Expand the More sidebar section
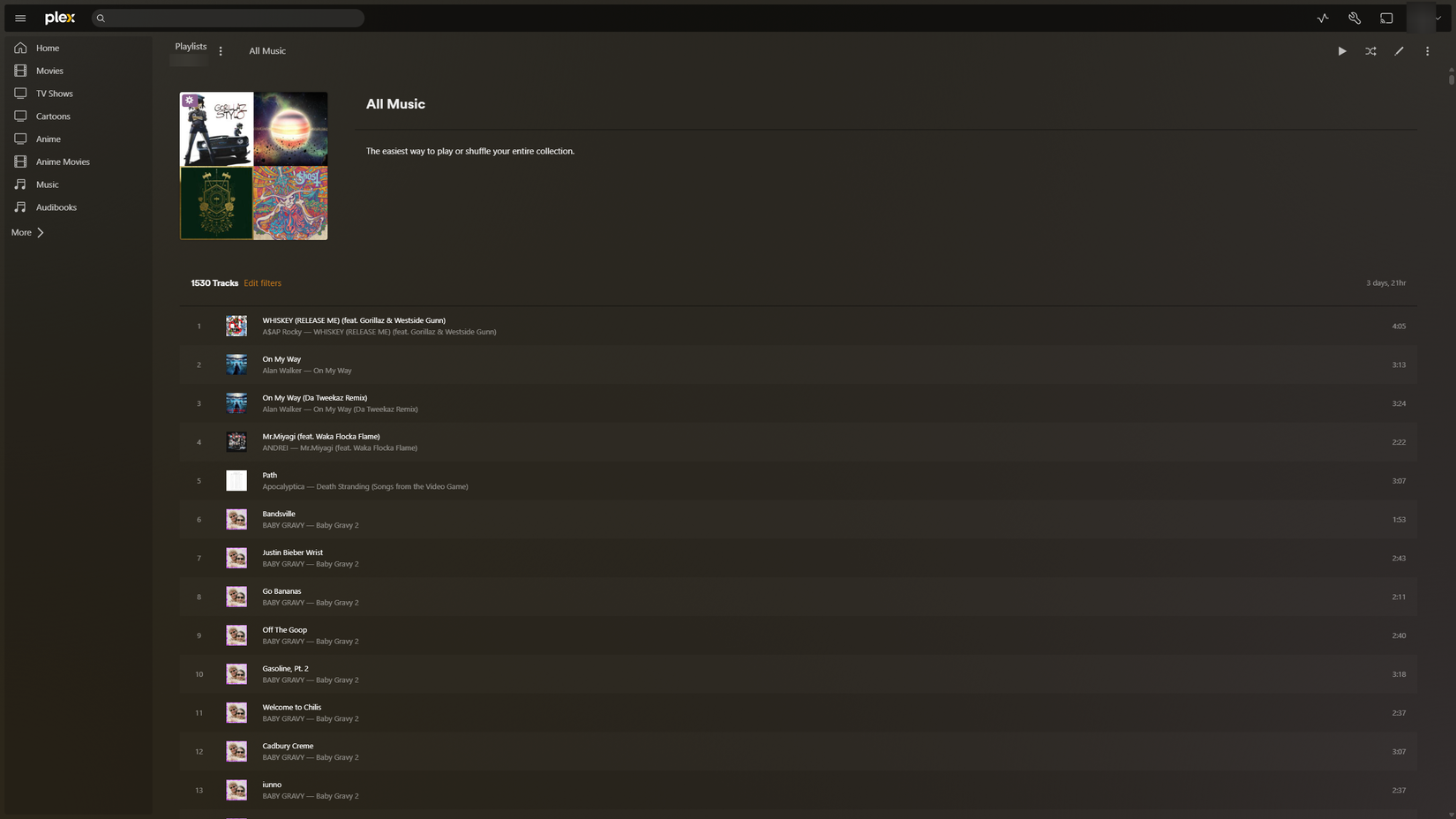Image resolution: width=1456 pixels, height=819 pixels. (x=27, y=232)
